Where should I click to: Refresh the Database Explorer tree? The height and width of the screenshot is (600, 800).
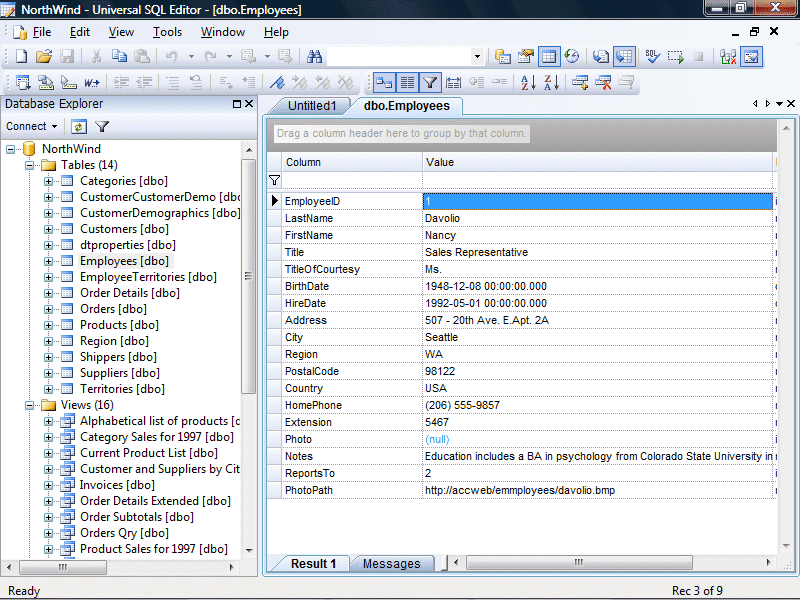click(x=79, y=127)
